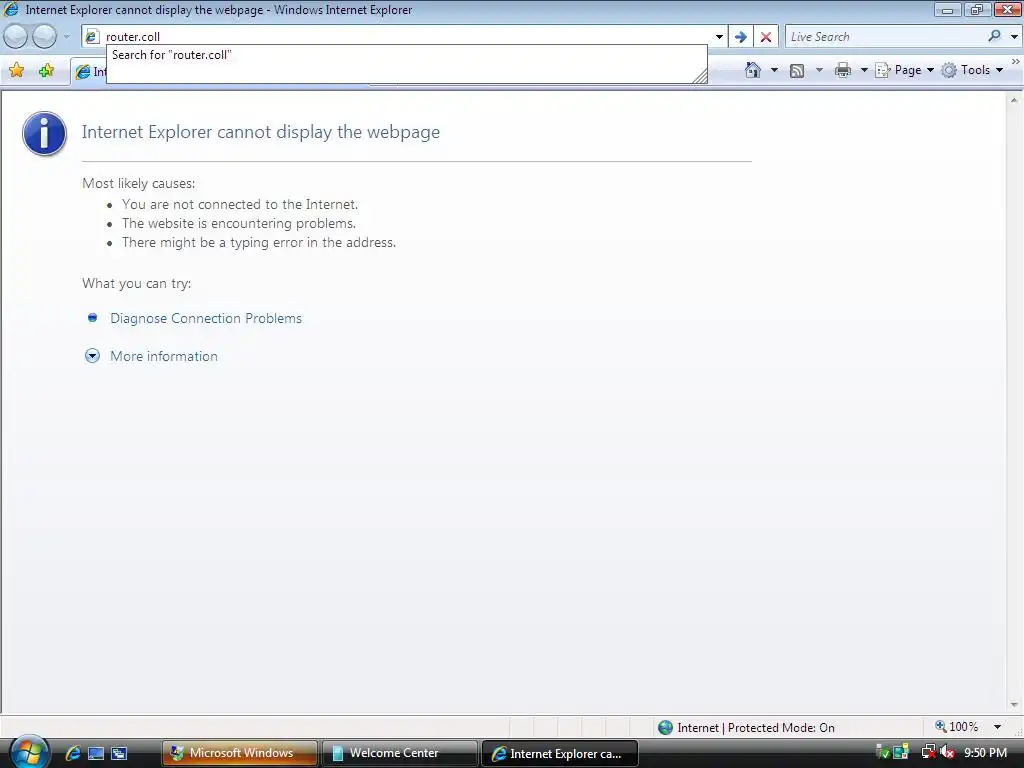Expand the Feeds dropdown arrow

(819, 70)
